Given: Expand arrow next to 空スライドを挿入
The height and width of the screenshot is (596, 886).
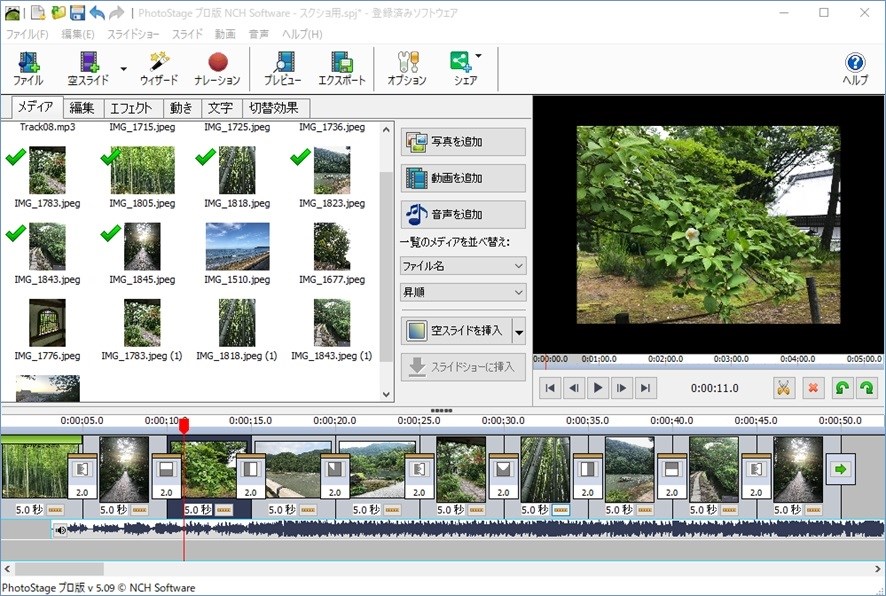Looking at the screenshot, I should pyautogui.click(x=518, y=331).
